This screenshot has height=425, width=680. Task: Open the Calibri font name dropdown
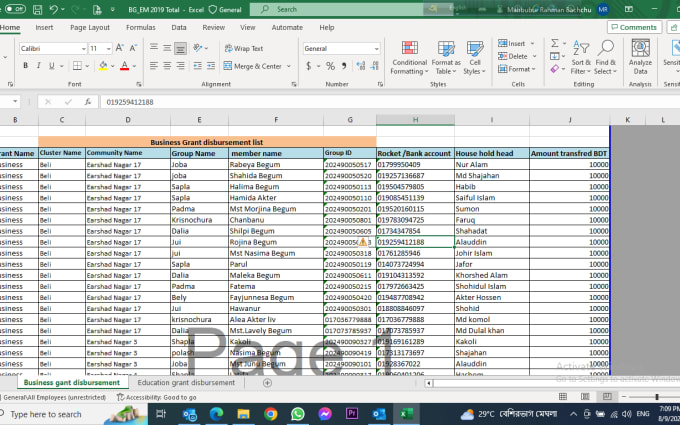pyautogui.click(x=84, y=49)
